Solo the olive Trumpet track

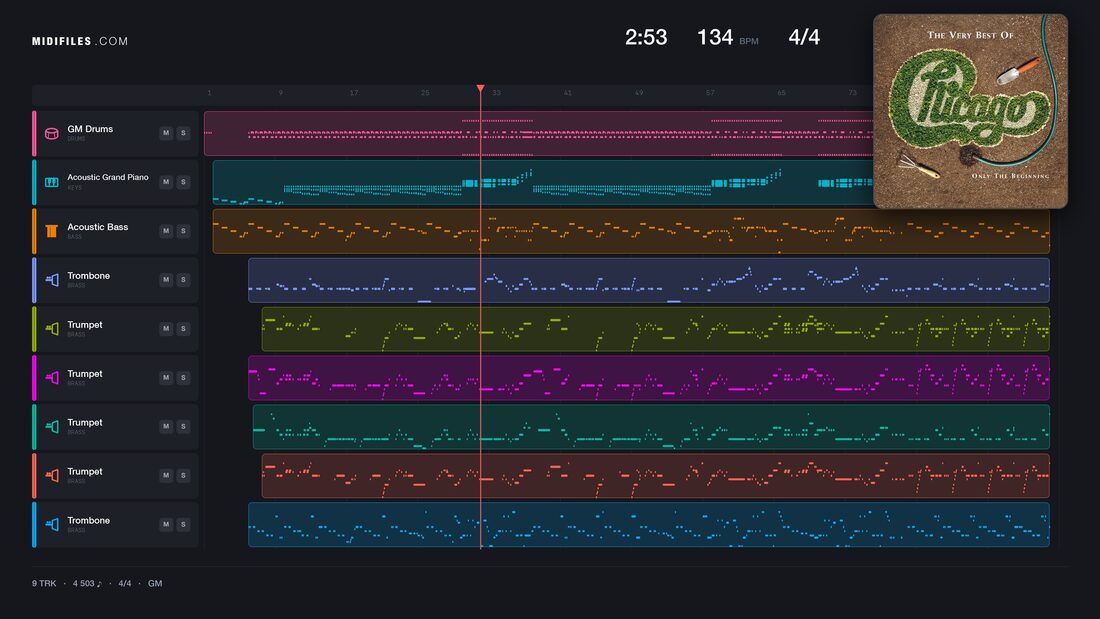pyautogui.click(x=183, y=329)
